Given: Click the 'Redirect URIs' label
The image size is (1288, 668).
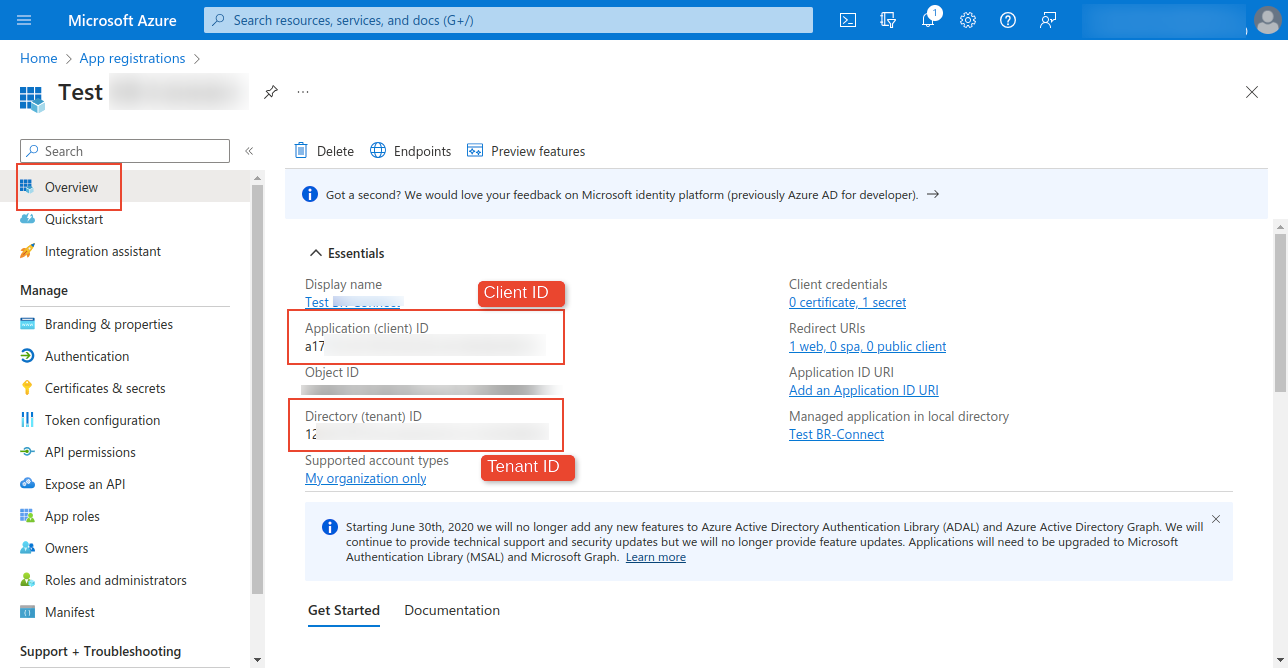Looking at the screenshot, I should click(827, 328).
